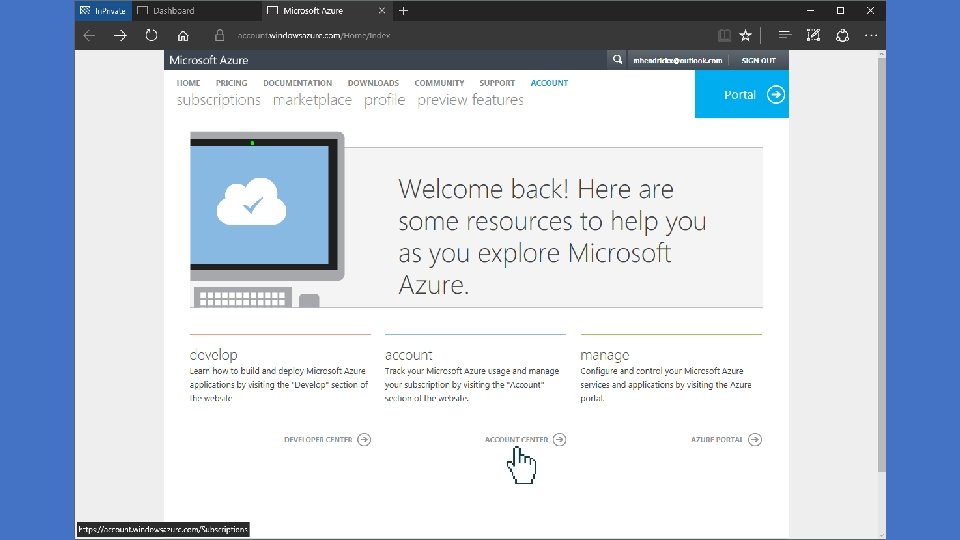
Task: Click the padlock icon in address bar
Action: pyautogui.click(x=219, y=36)
